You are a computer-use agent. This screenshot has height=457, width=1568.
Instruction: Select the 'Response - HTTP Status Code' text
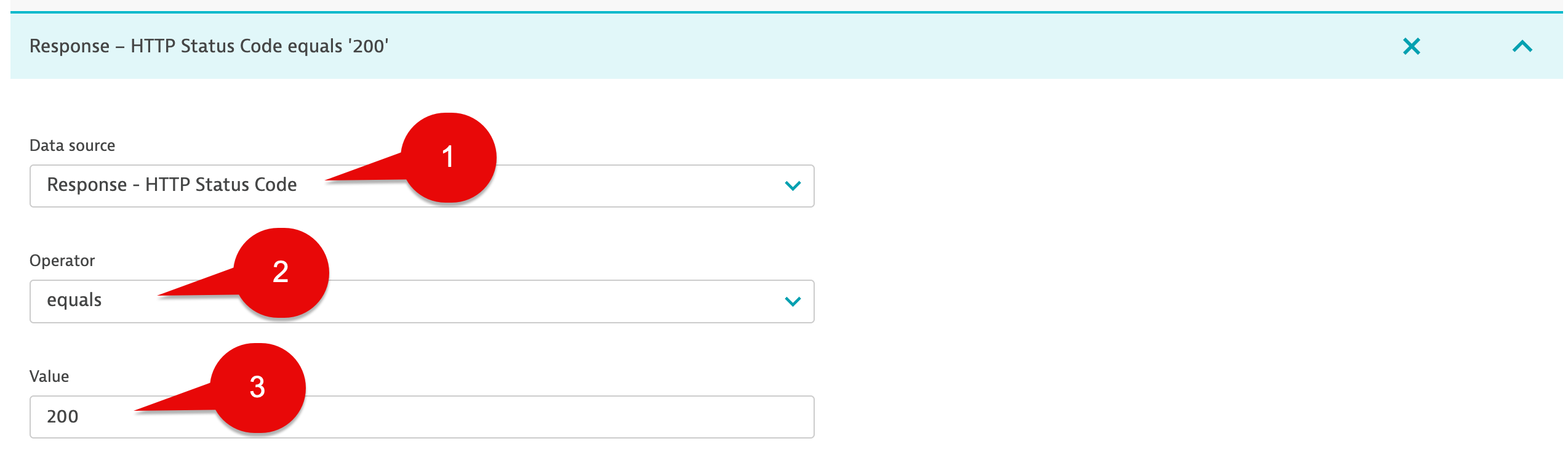coord(172,185)
